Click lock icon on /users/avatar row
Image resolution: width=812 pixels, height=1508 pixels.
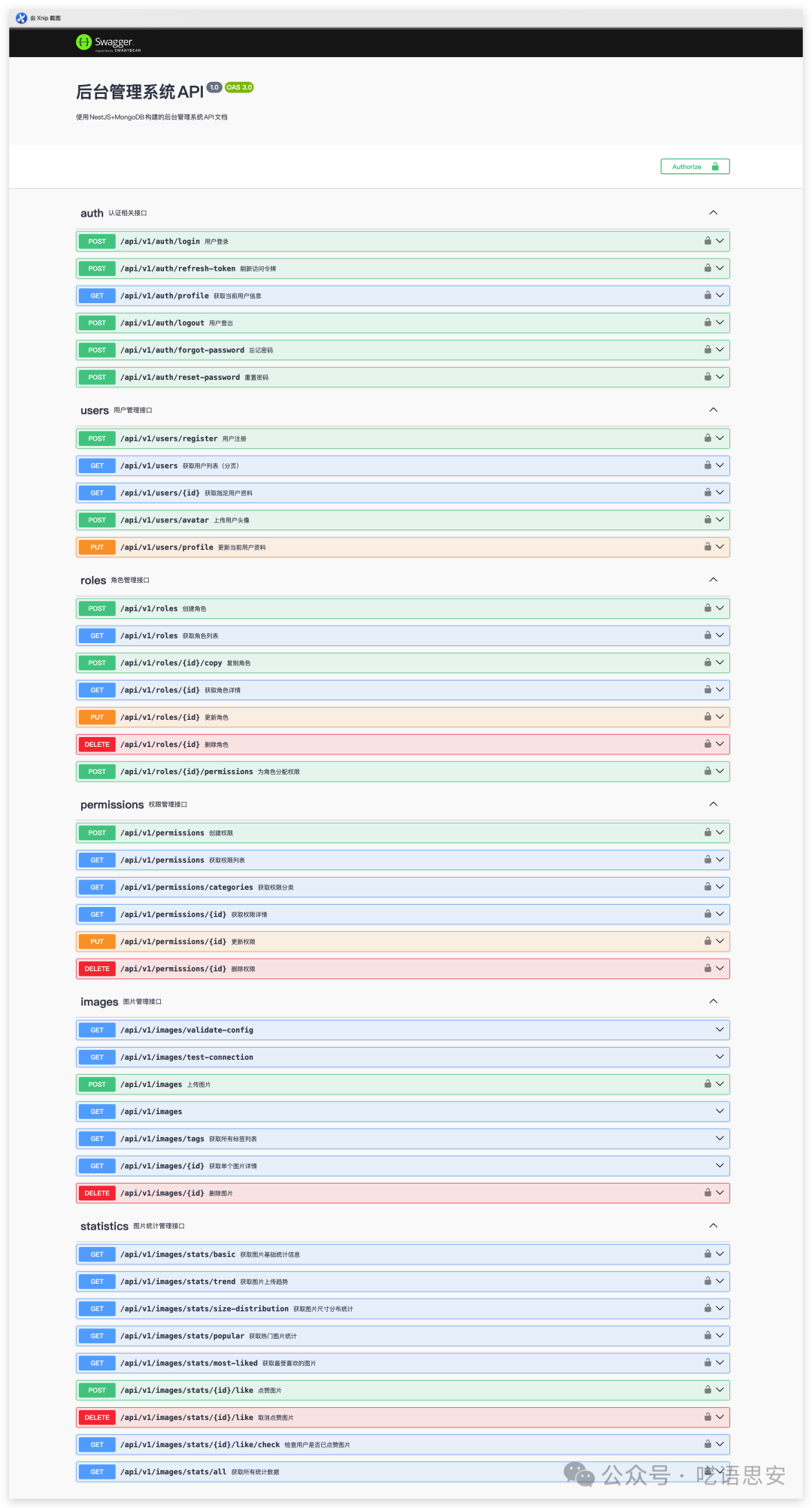[x=707, y=520]
